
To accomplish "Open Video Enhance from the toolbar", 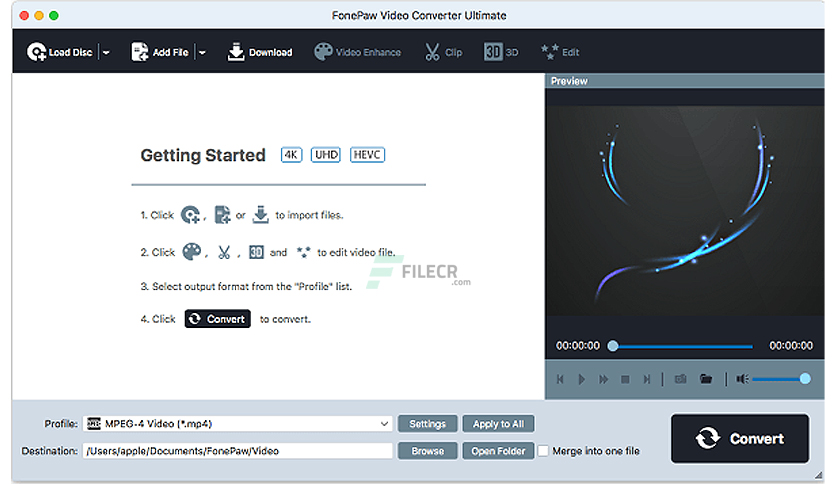I will pyautogui.click(x=357, y=52).
